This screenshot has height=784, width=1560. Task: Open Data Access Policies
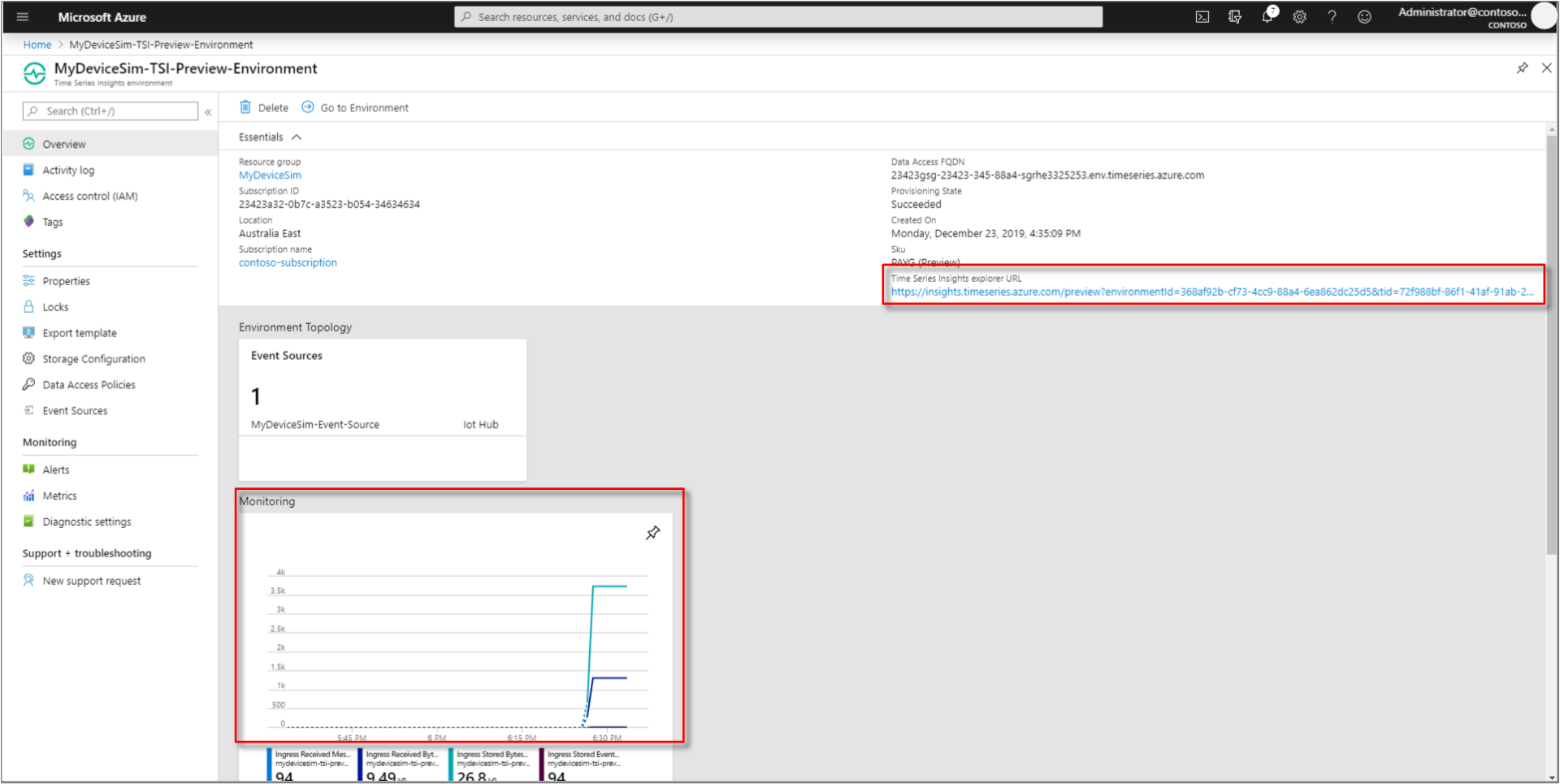pyautogui.click(x=89, y=384)
